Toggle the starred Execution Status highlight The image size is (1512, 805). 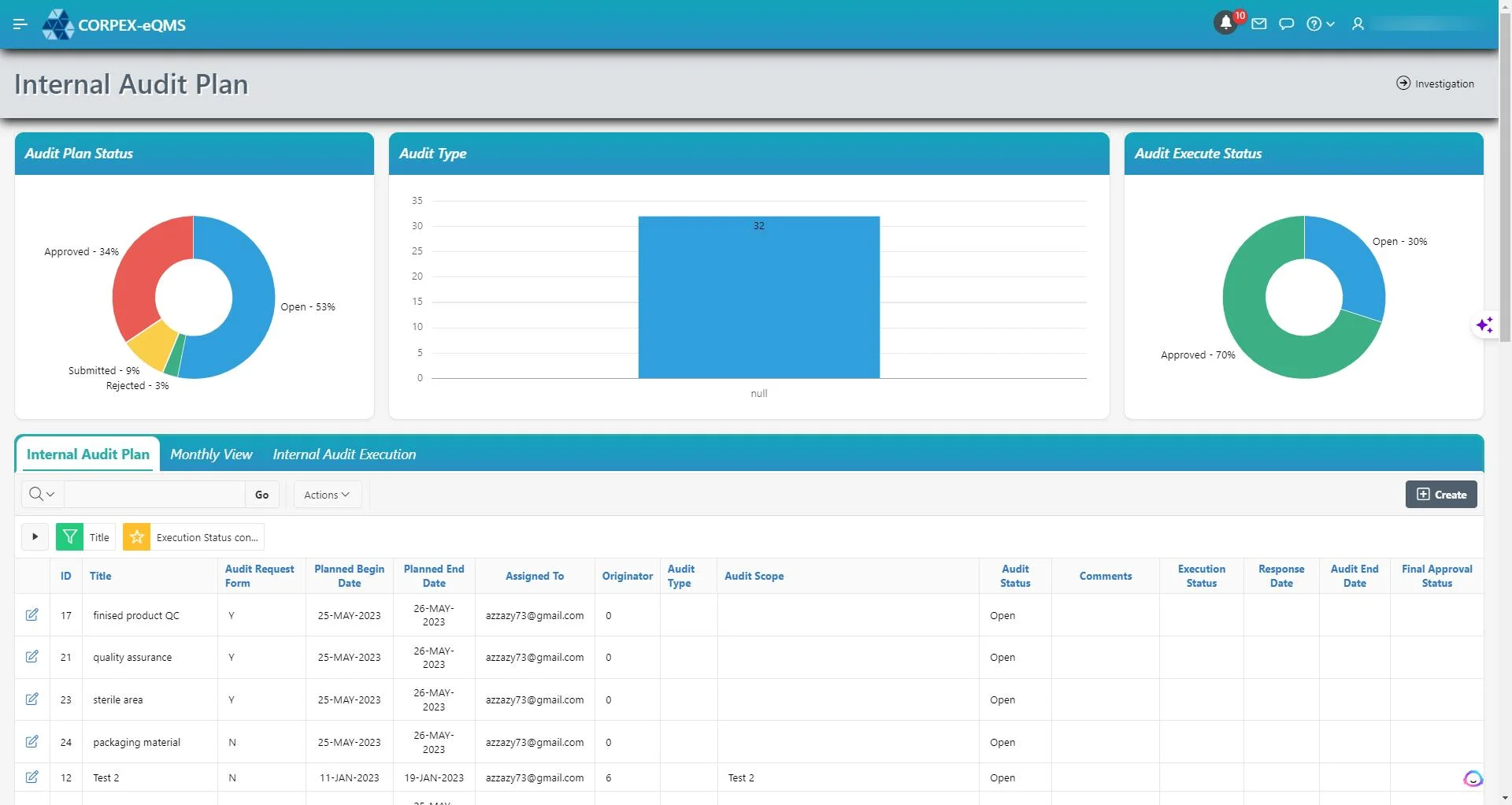click(136, 537)
